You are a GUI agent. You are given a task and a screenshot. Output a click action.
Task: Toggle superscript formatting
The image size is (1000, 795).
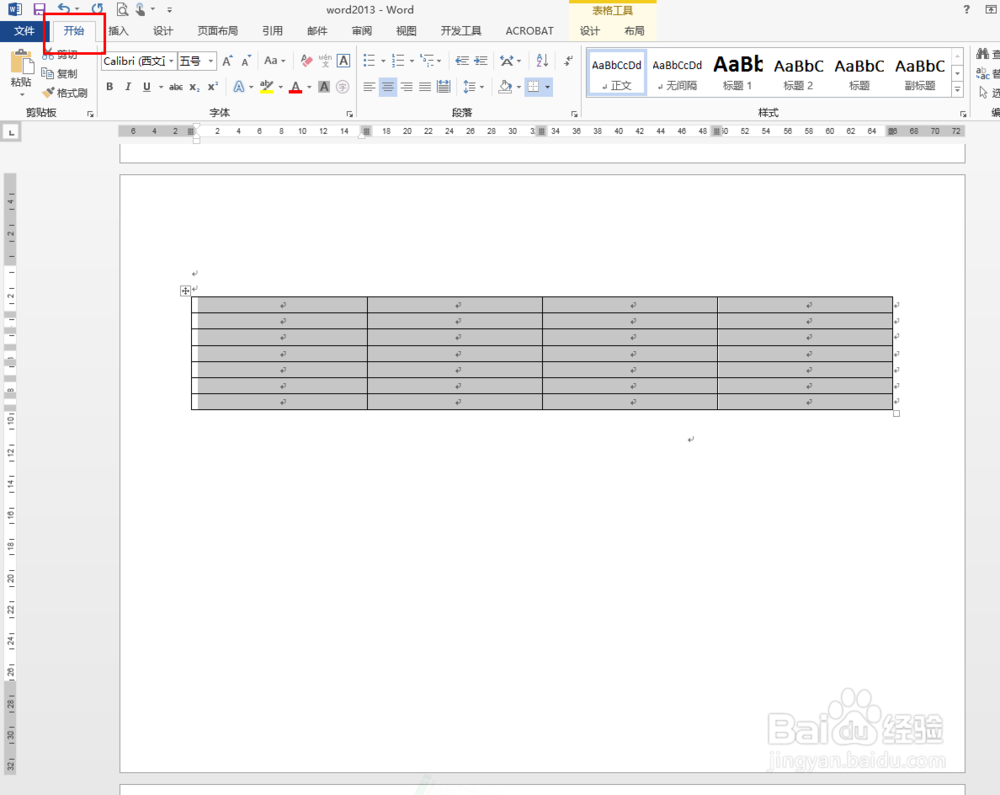coord(213,87)
